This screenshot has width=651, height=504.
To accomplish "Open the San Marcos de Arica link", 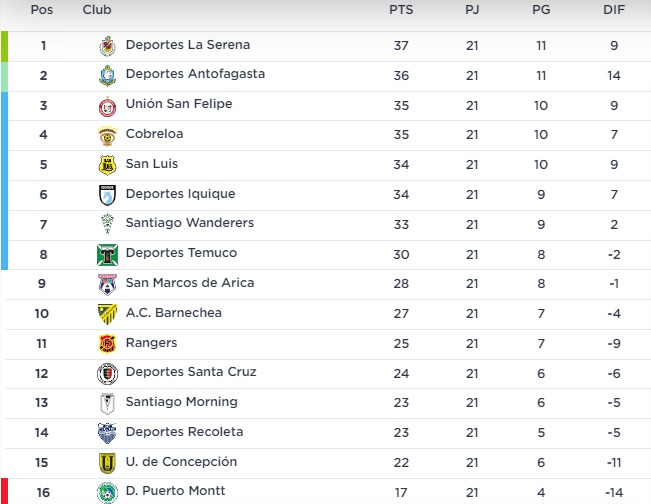I will click(190, 283).
